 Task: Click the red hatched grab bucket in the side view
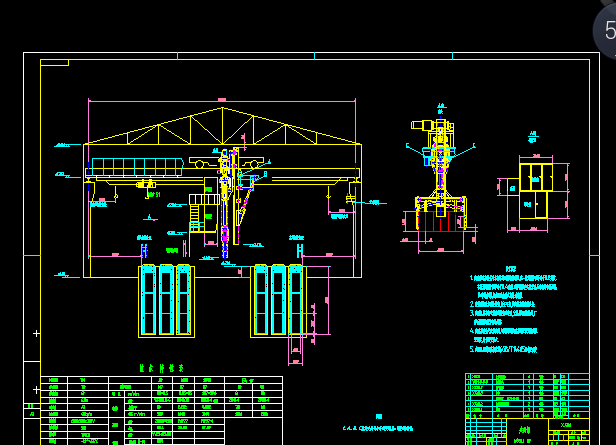pos(440,221)
